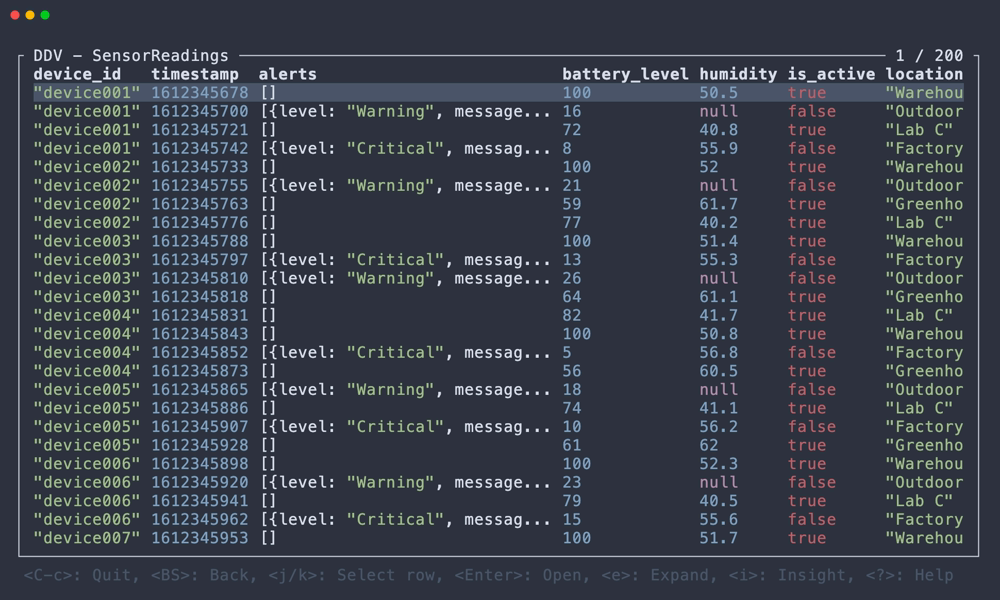This screenshot has width=1000, height=600.
Task: Click humidity value 62
Action: click(x=709, y=444)
